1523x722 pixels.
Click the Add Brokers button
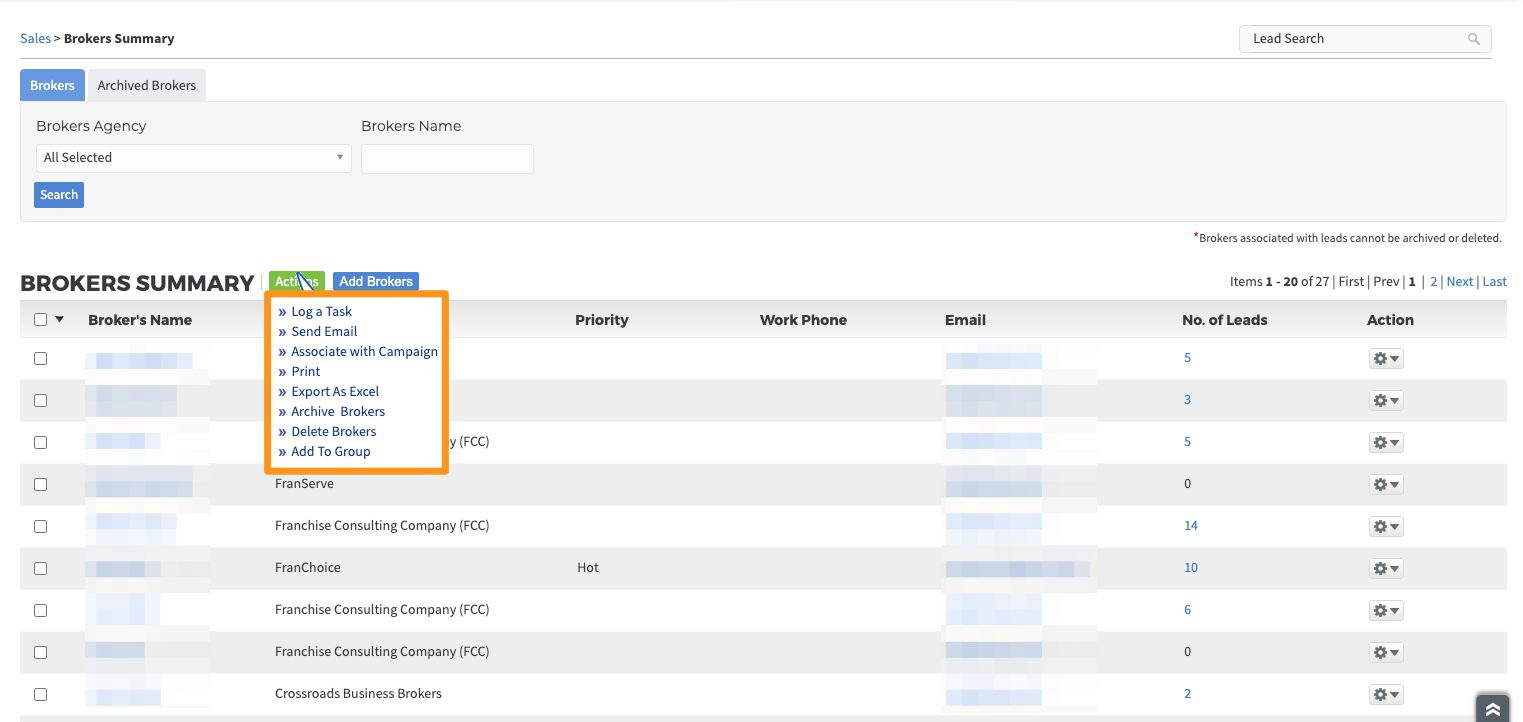pyautogui.click(x=376, y=282)
